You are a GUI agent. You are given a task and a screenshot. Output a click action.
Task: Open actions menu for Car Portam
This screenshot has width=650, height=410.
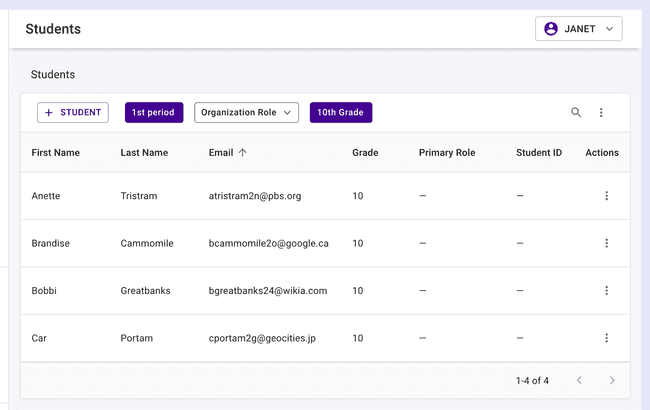606,338
